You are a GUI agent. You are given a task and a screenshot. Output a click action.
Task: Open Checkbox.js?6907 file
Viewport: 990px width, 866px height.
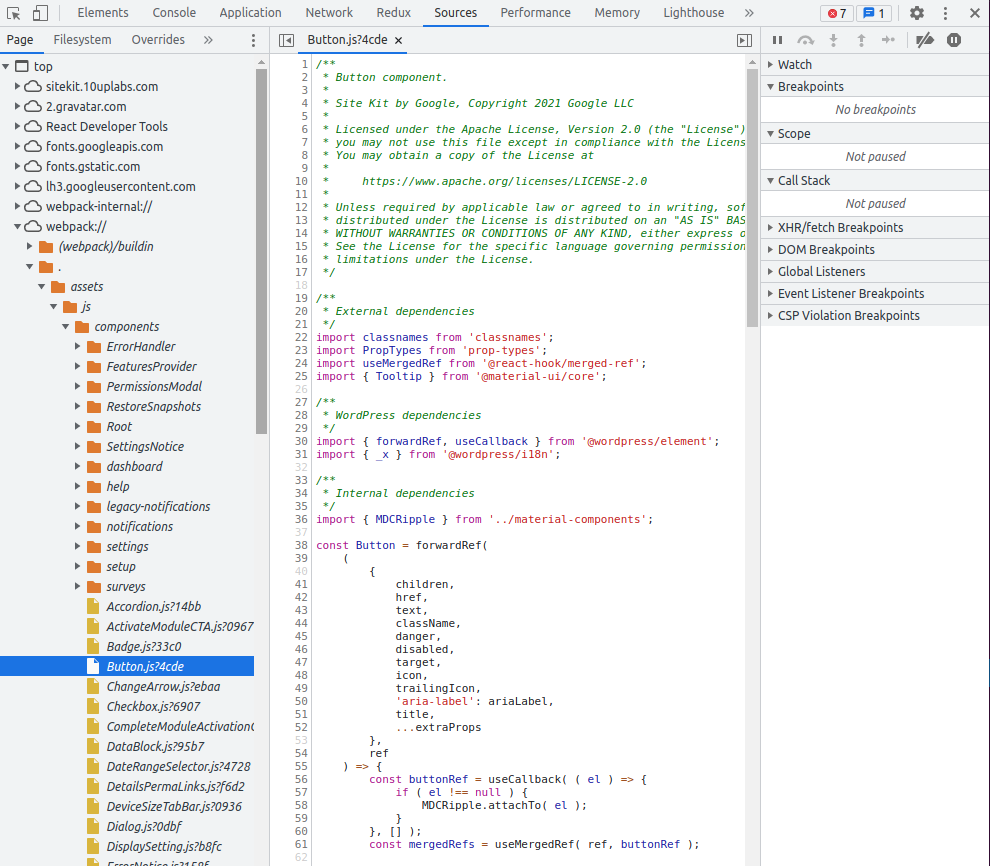click(x=153, y=706)
